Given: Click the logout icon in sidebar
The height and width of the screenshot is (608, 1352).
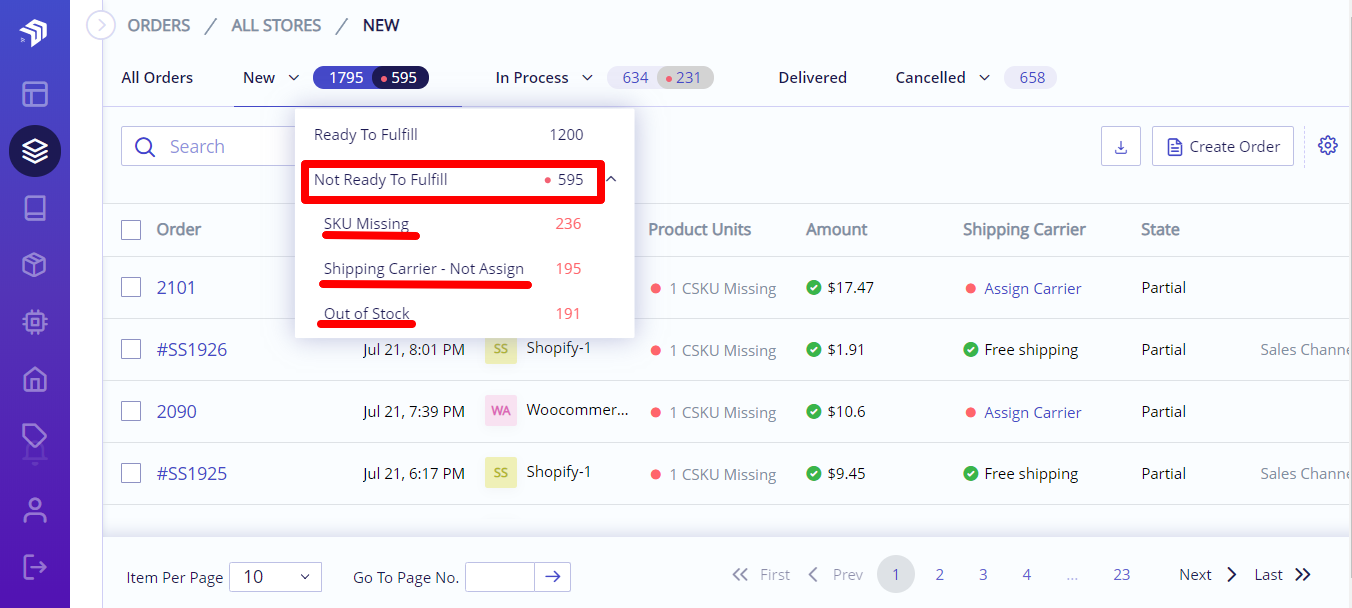Looking at the screenshot, I should click(35, 567).
